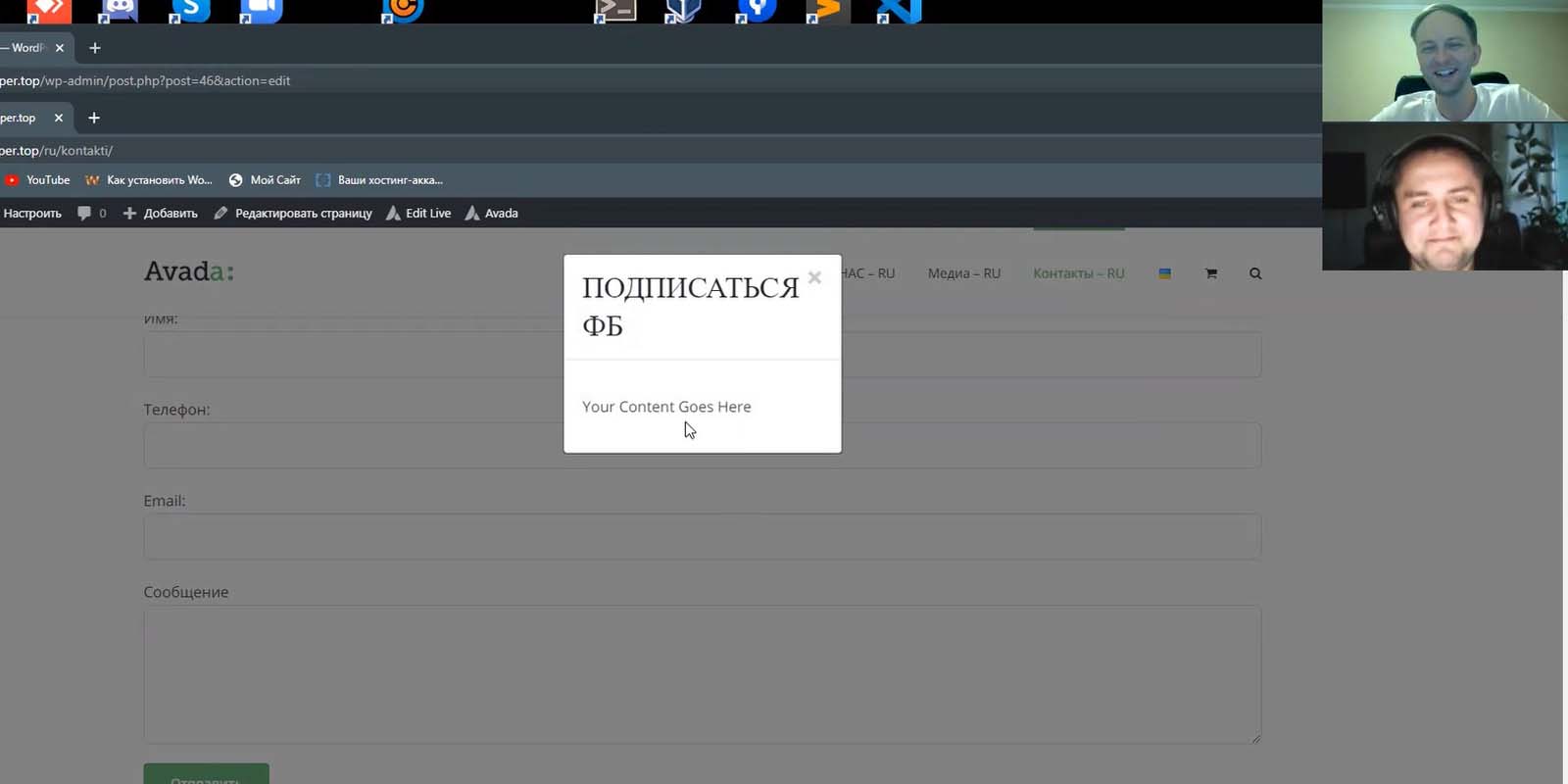Open new tab next to WordPress tab
The image size is (1568, 784).
95,48
